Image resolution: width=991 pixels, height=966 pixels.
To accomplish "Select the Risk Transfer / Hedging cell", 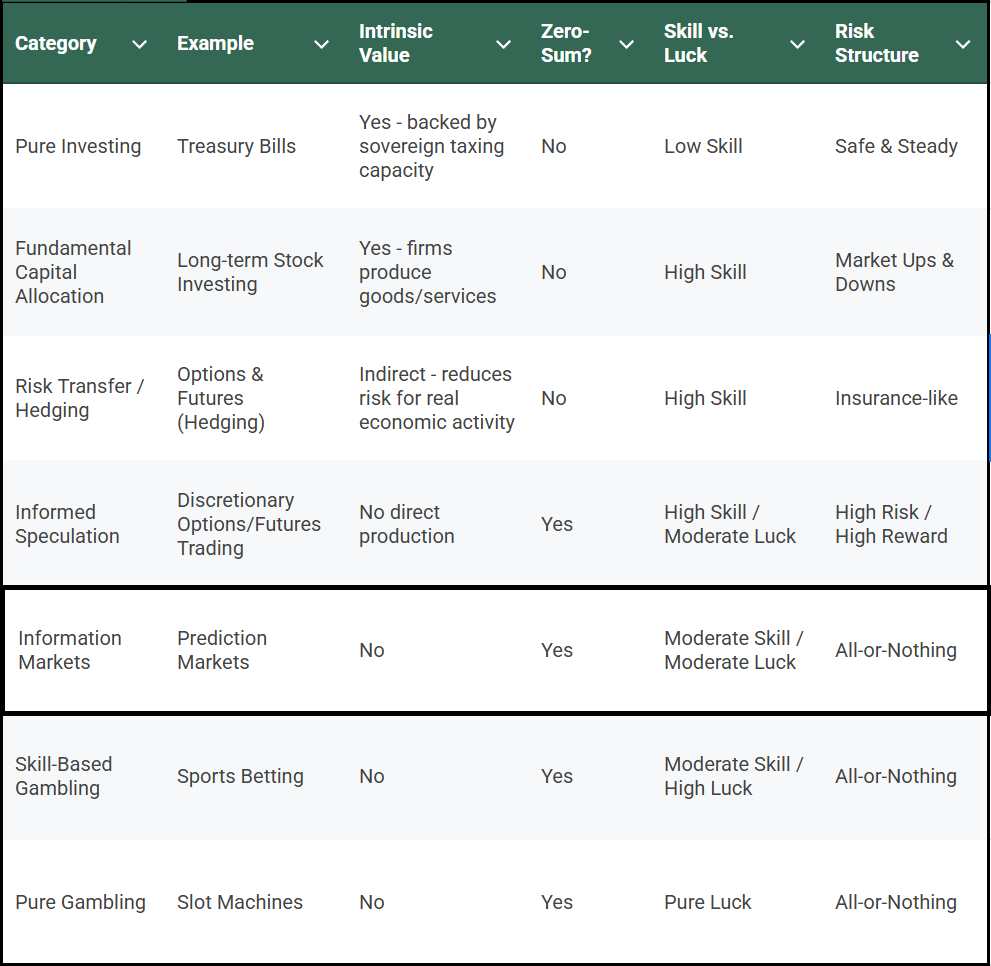I will [x=80, y=398].
